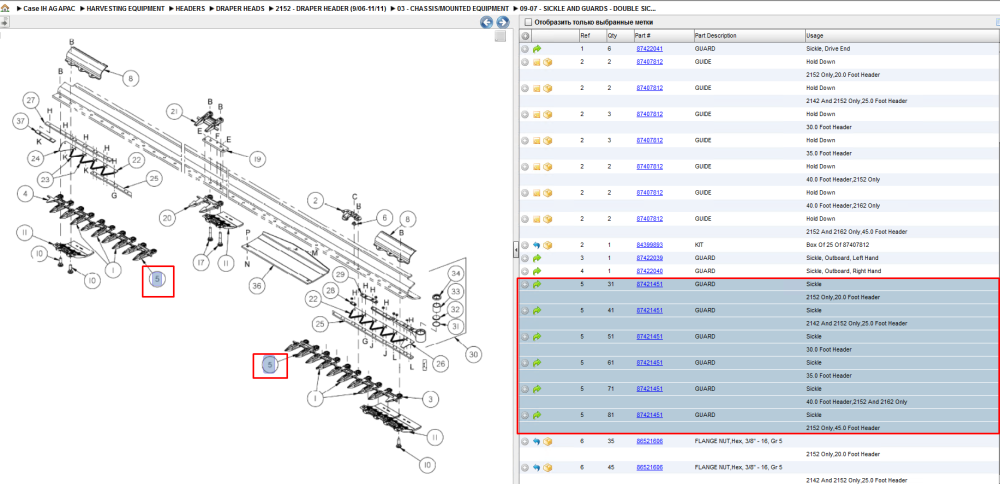1000x484 pixels.
Task: Click box icon in GUIDE 35.0 Foot Header row
Action: point(547,140)
